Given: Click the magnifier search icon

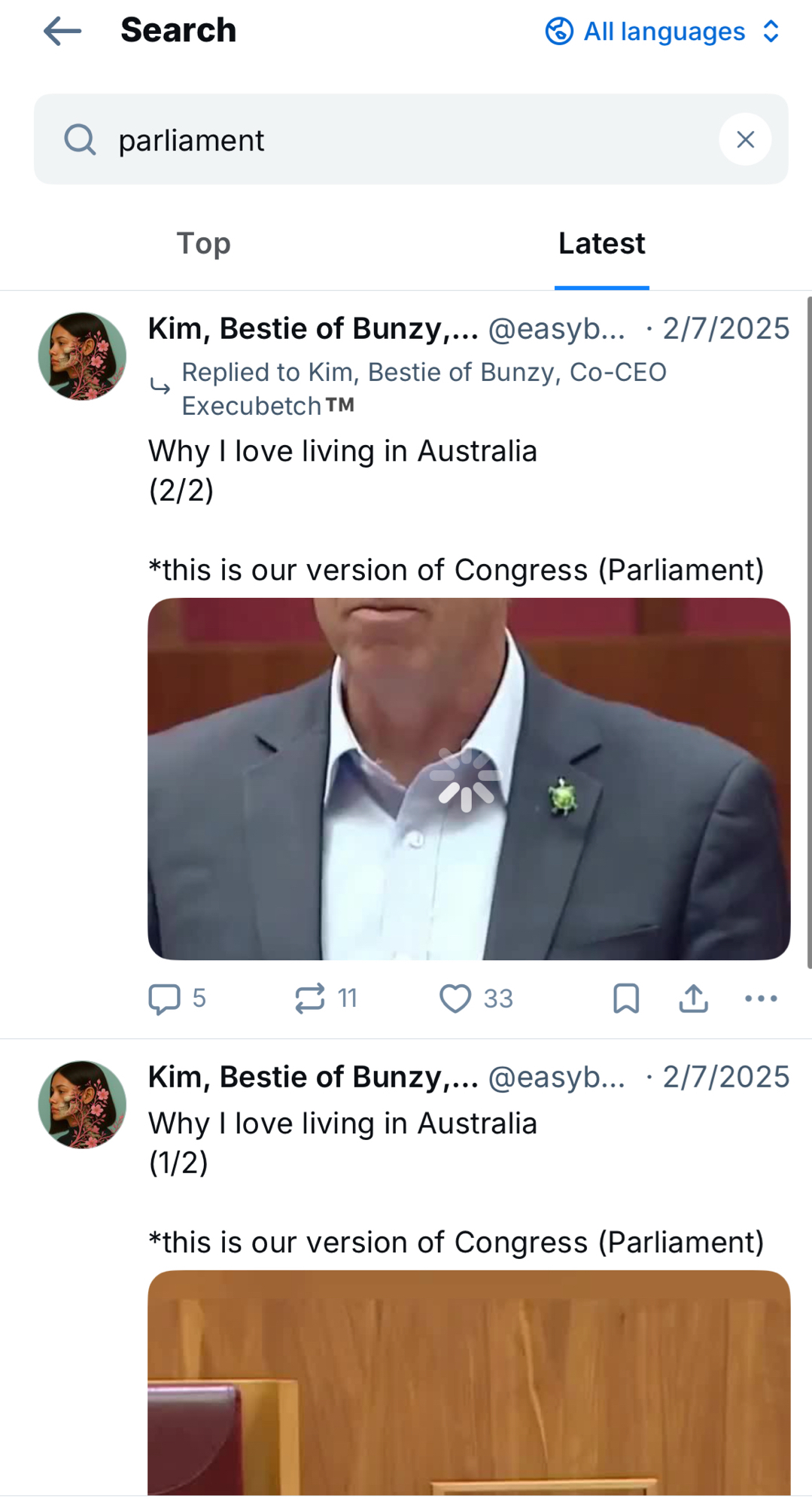Looking at the screenshot, I should (x=80, y=140).
